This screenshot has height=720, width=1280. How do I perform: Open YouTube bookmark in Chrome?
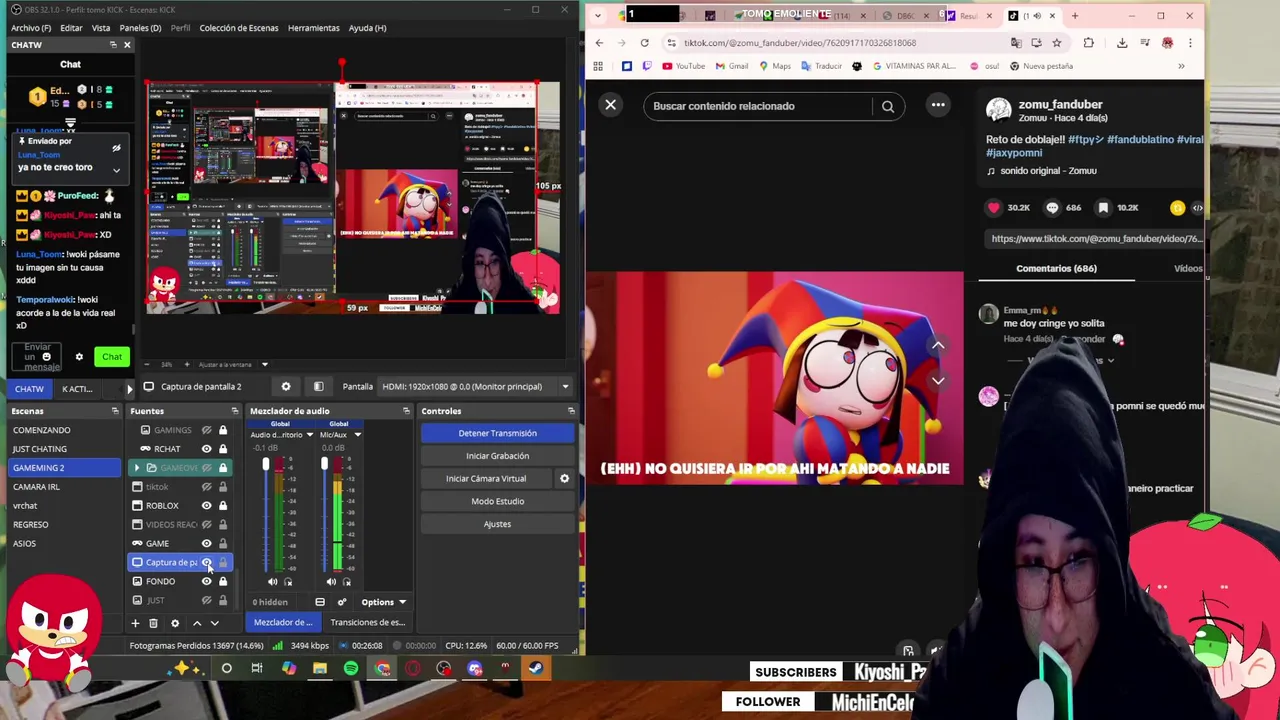coord(682,66)
